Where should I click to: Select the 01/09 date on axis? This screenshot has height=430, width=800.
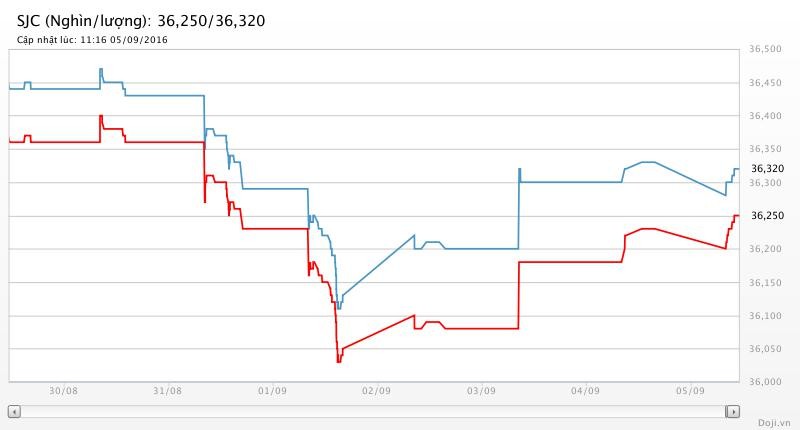[271, 391]
